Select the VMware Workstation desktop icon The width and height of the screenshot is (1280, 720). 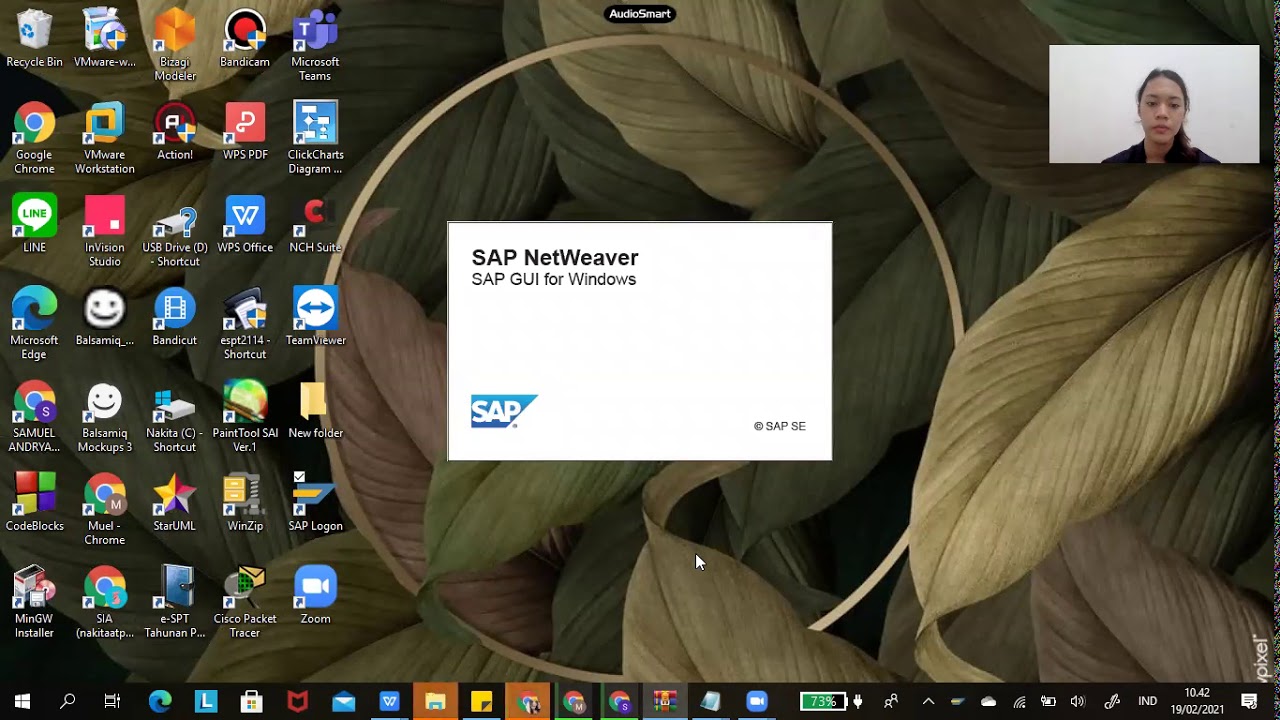click(x=104, y=138)
